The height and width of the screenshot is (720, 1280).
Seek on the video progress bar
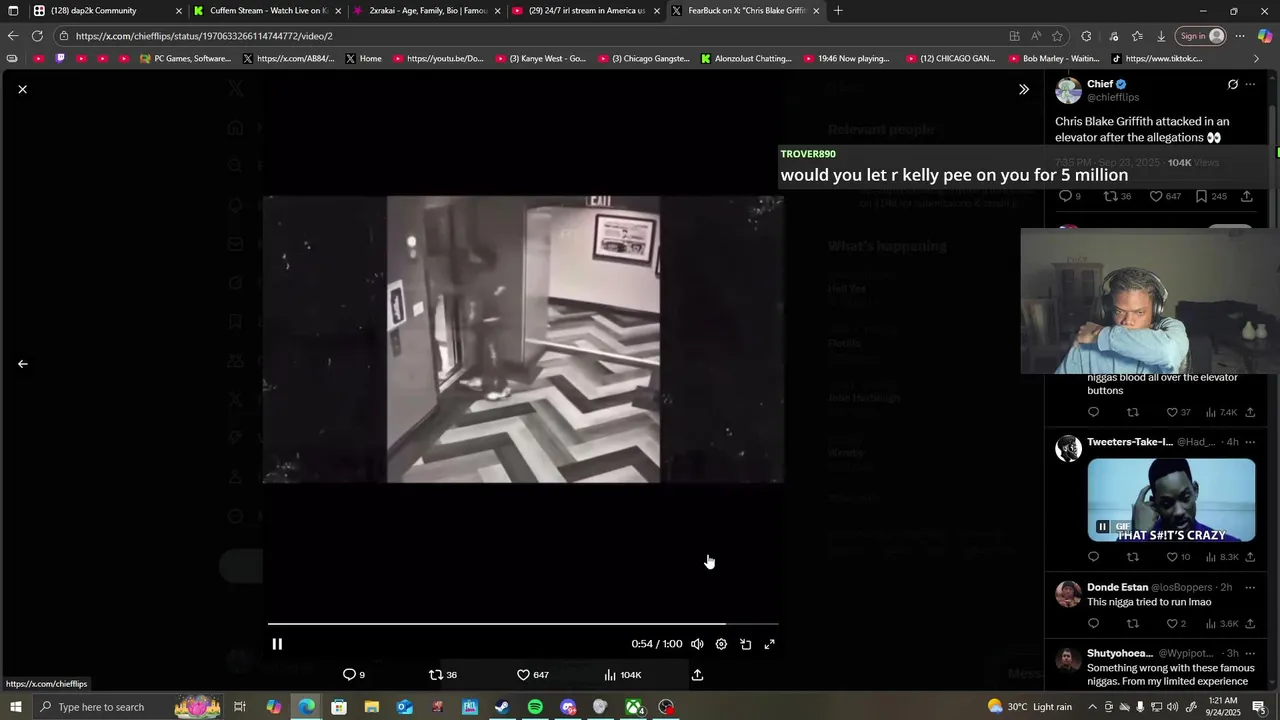523,624
